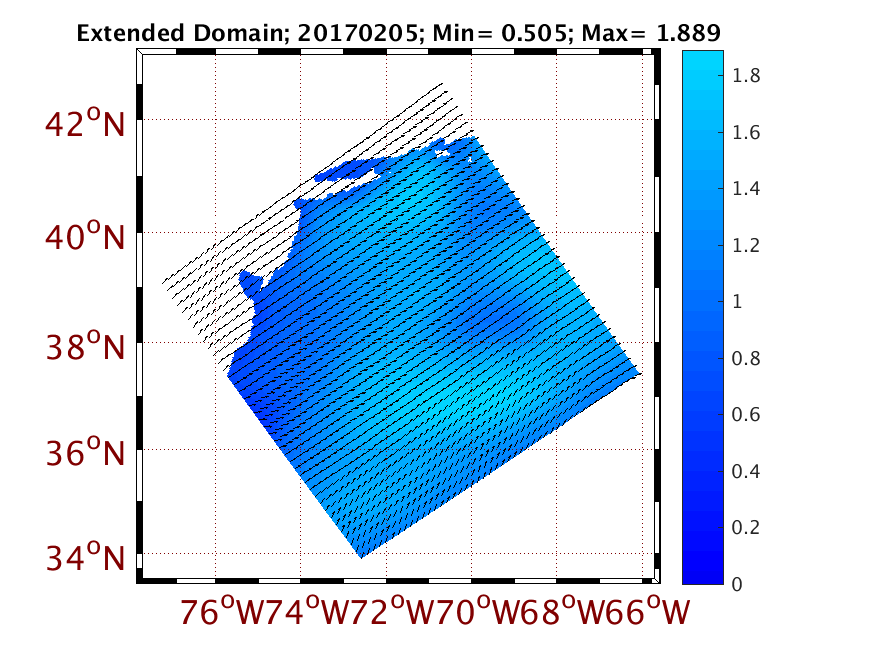Click the colorbar tick label 1.6
Viewport: 874px width, 655px height.
tap(746, 132)
